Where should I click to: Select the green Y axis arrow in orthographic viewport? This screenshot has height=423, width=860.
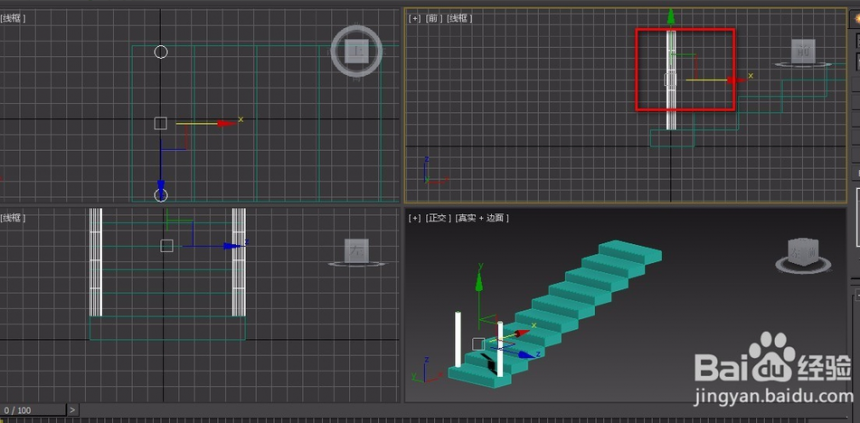[x=479, y=280]
